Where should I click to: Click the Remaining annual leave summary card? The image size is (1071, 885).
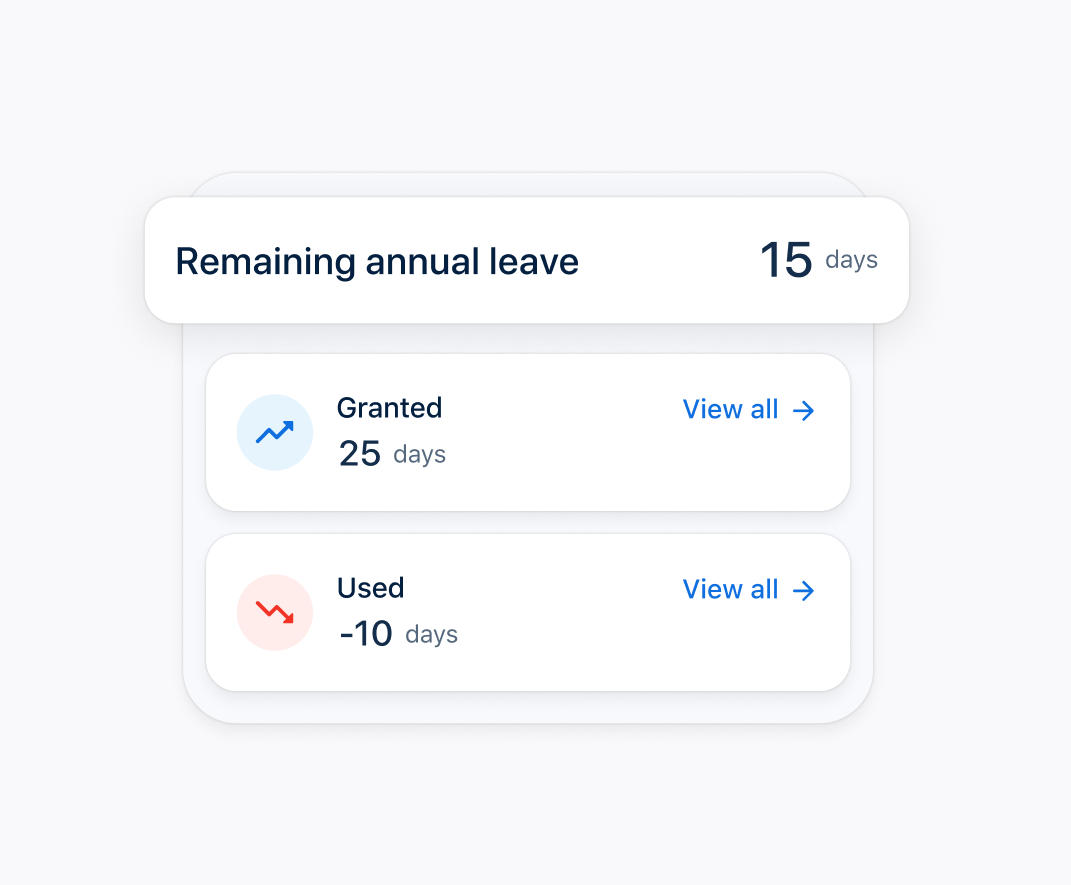(527, 260)
